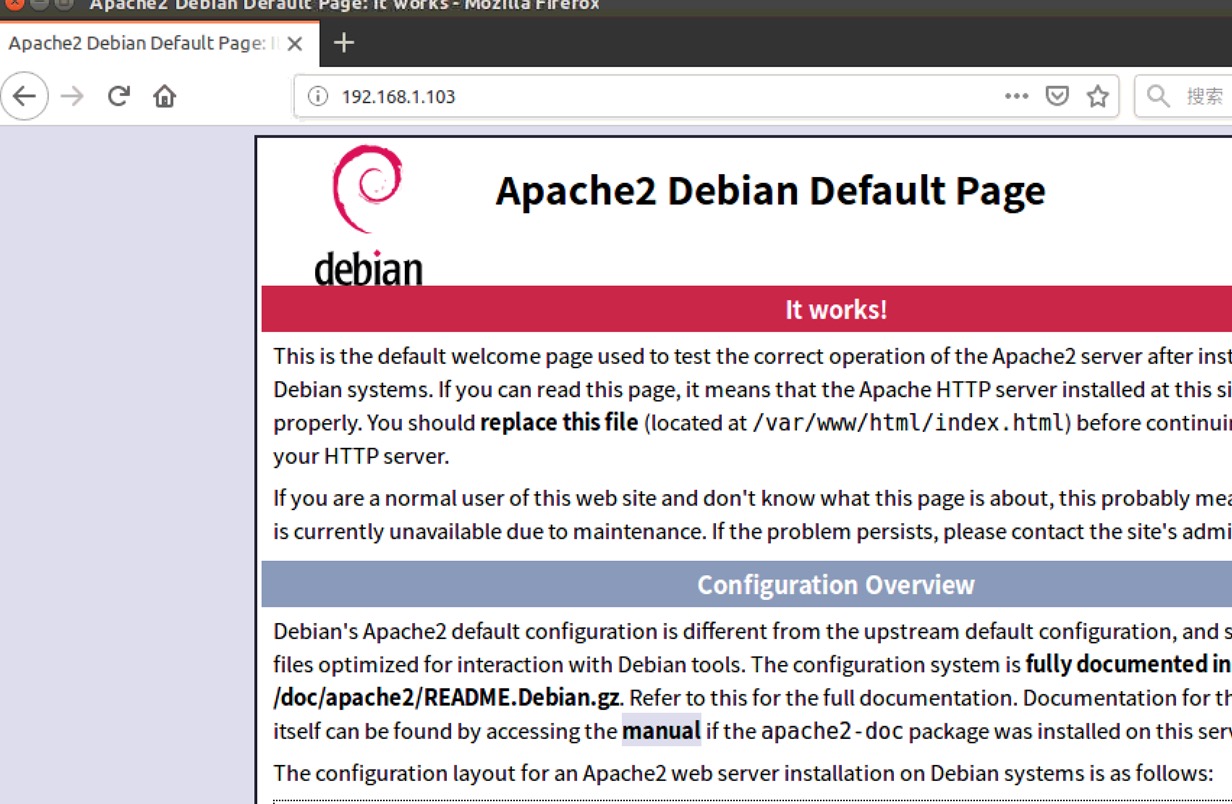This screenshot has width=1232, height=804.
Task: Click the search magnifier icon
Action: click(x=1158, y=96)
